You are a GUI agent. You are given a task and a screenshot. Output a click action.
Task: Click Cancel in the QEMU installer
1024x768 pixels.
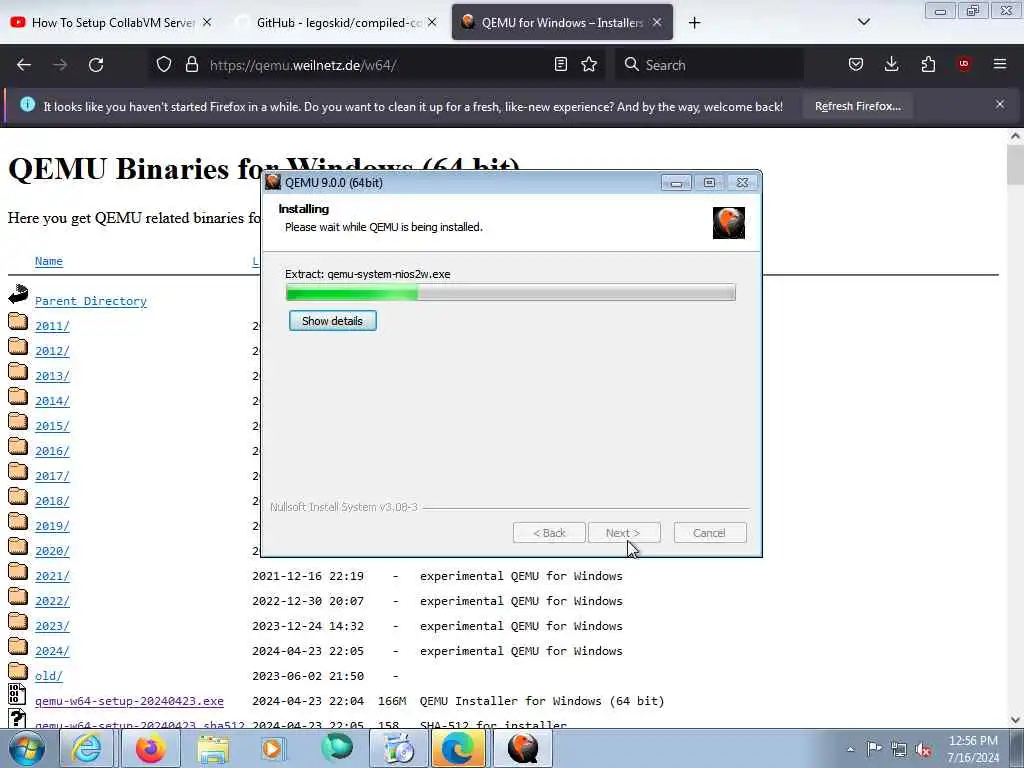tap(709, 533)
